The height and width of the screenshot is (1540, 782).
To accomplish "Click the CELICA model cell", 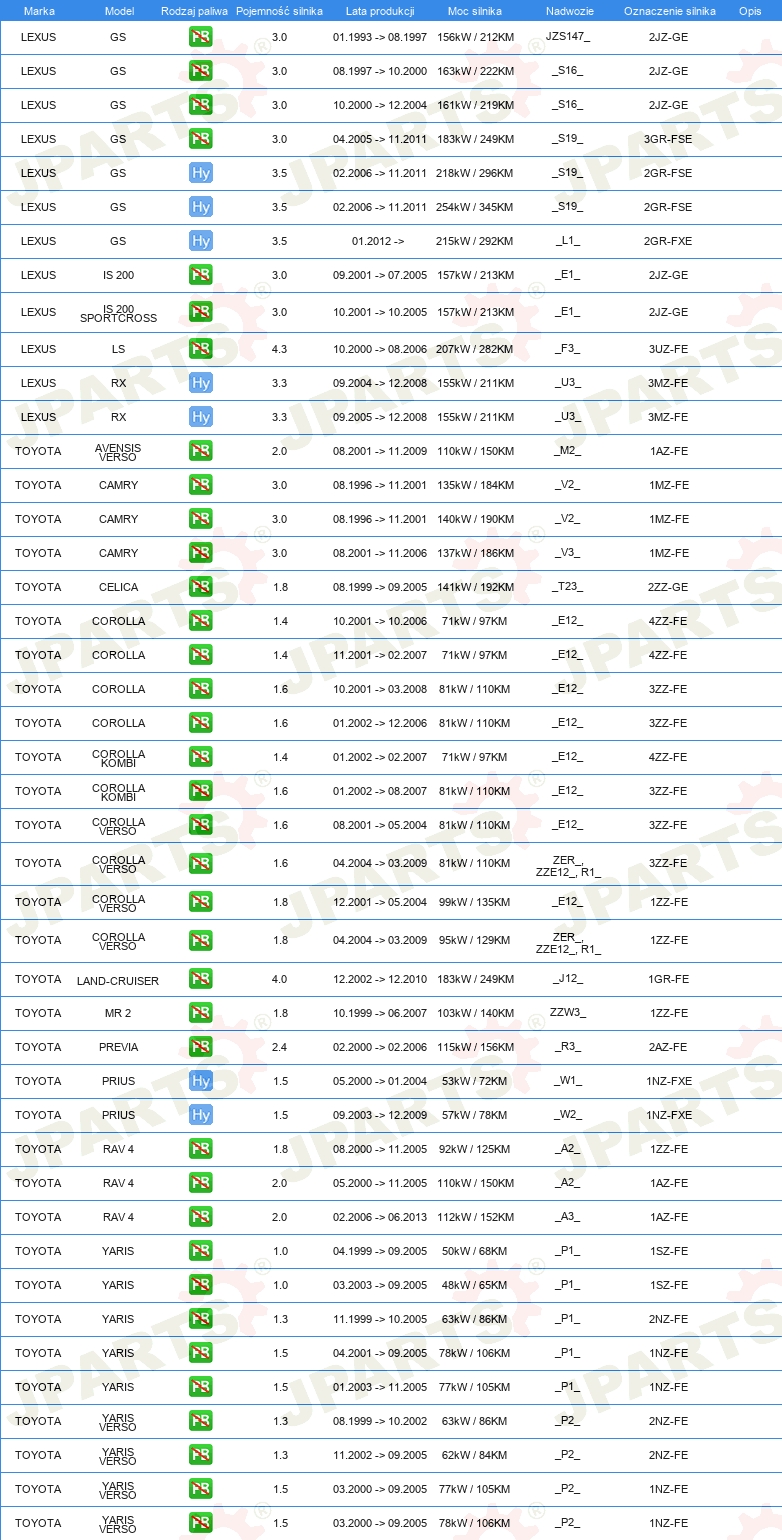I will tap(118, 587).
